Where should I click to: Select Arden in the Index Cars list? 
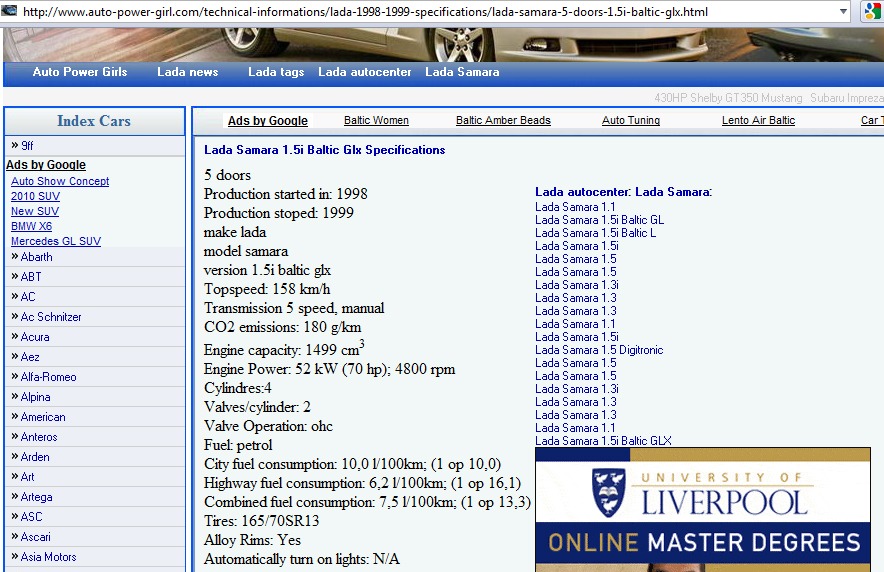pyautogui.click(x=35, y=457)
